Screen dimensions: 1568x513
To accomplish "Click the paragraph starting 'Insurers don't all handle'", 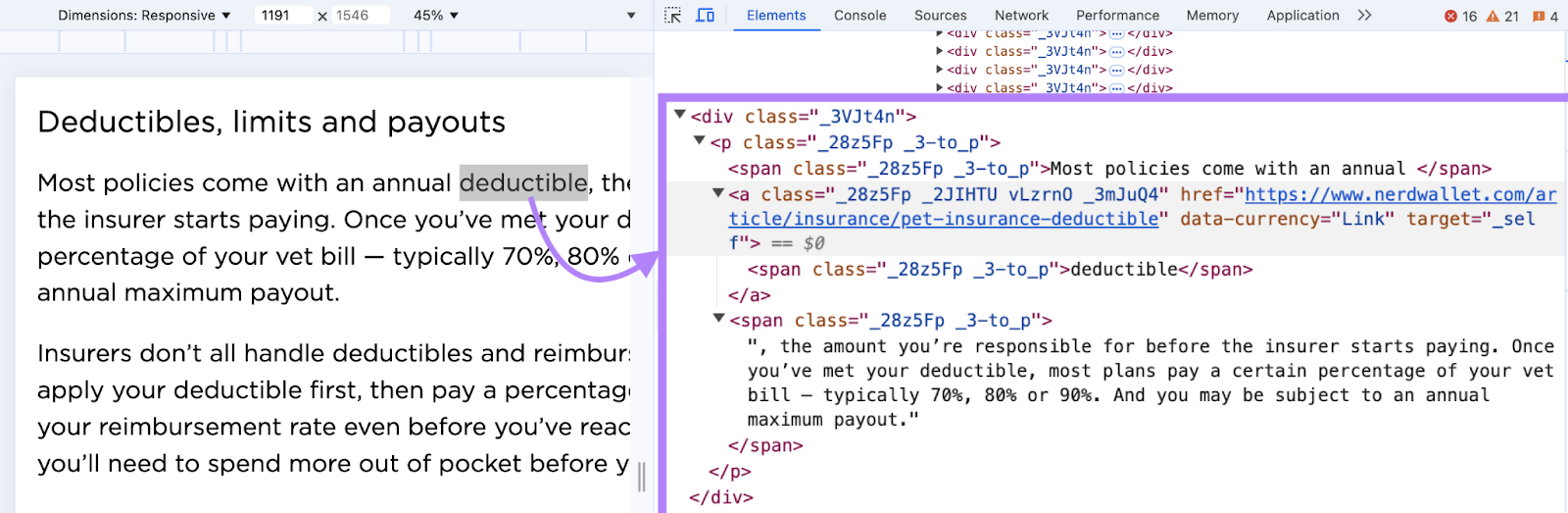I will click(333, 408).
